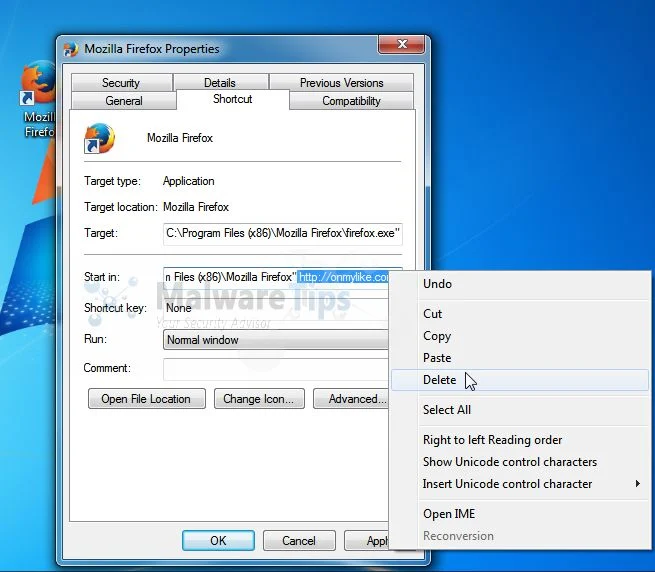Click the Start in text field
655x572 pixels.
(x=276, y=277)
